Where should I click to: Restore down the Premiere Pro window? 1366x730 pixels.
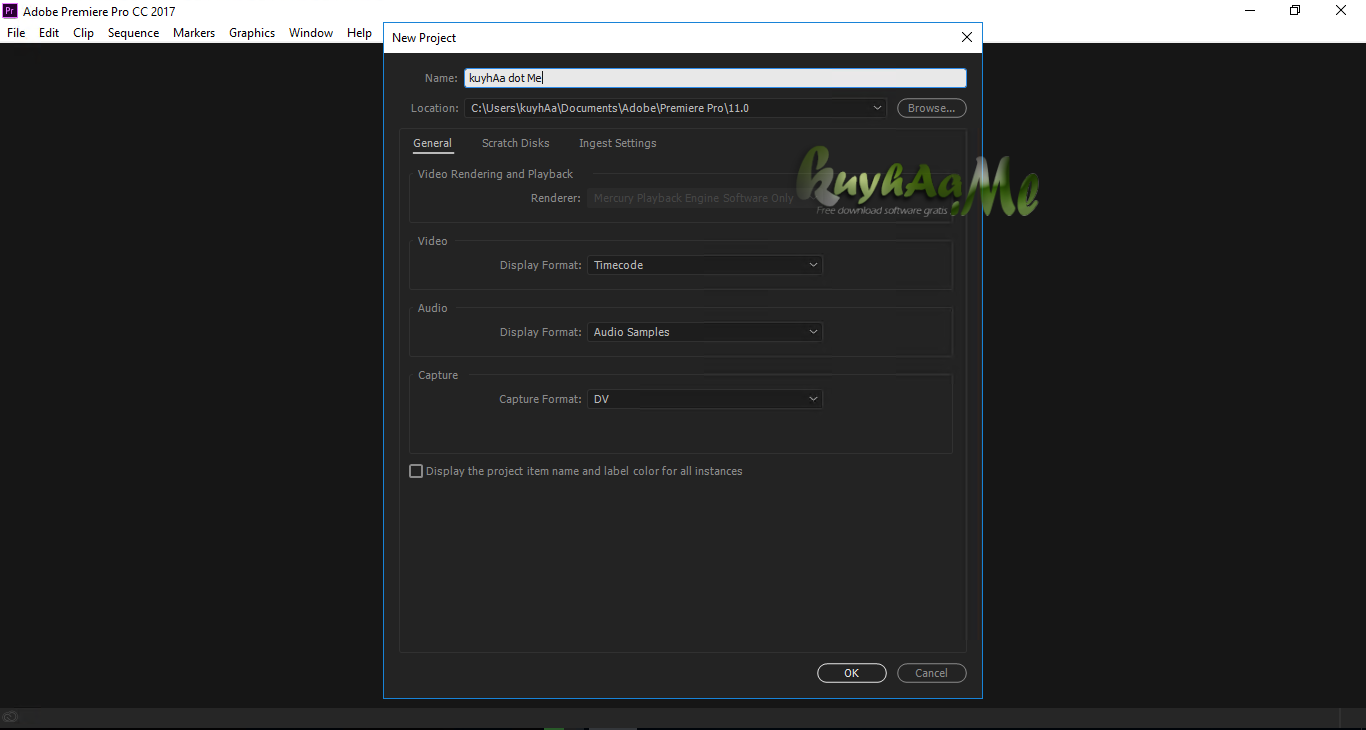[1295, 11]
